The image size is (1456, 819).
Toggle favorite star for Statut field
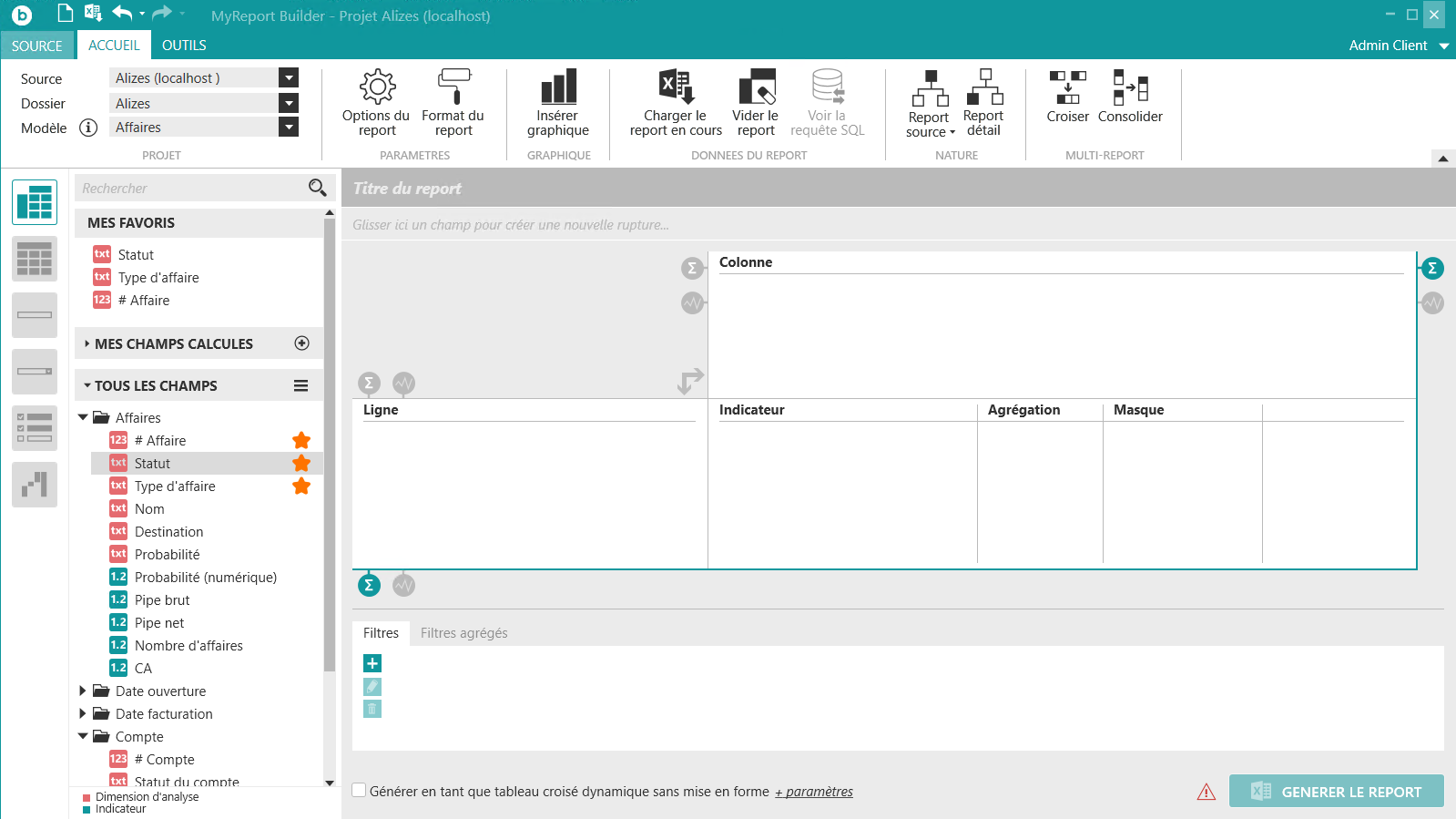click(301, 464)
